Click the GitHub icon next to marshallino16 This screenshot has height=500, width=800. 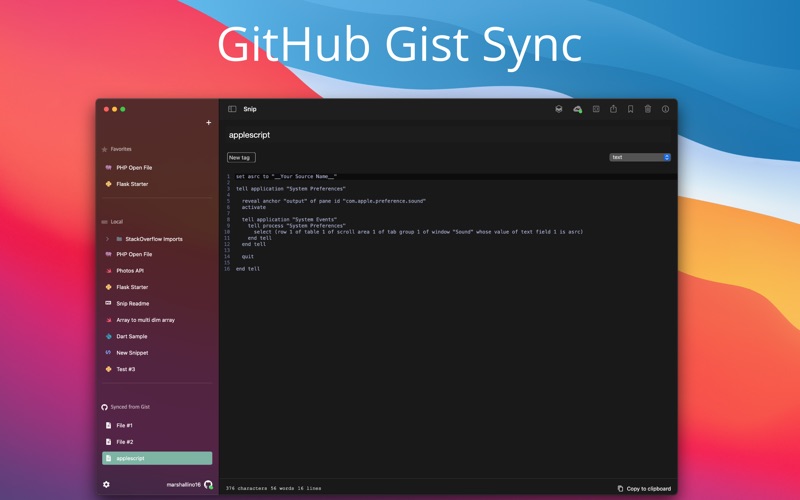pyautogui.click(x=208, y=484)
